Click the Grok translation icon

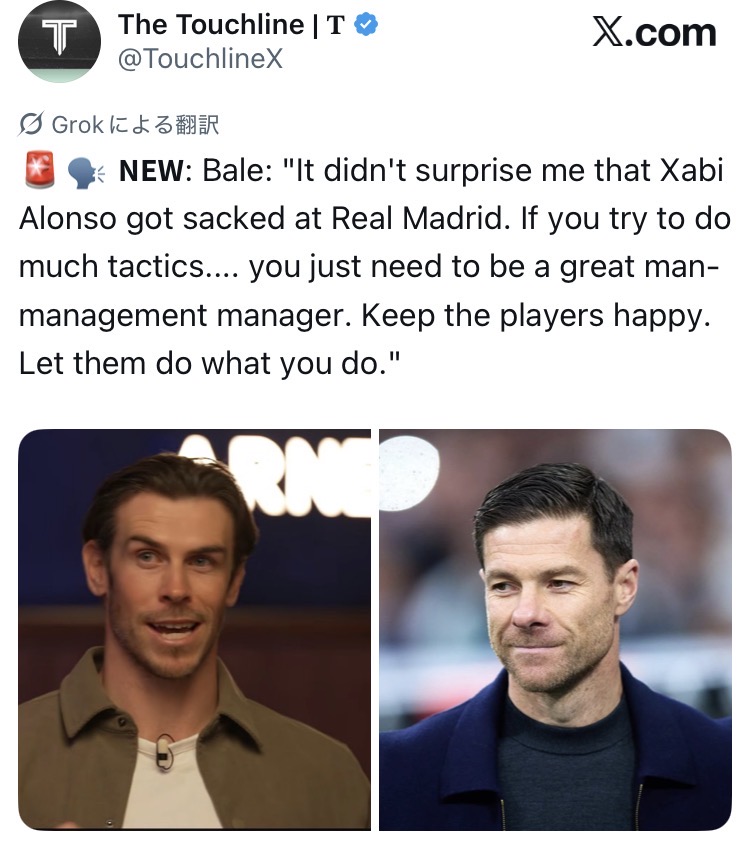pyautogui.click(x=31, y=125)
